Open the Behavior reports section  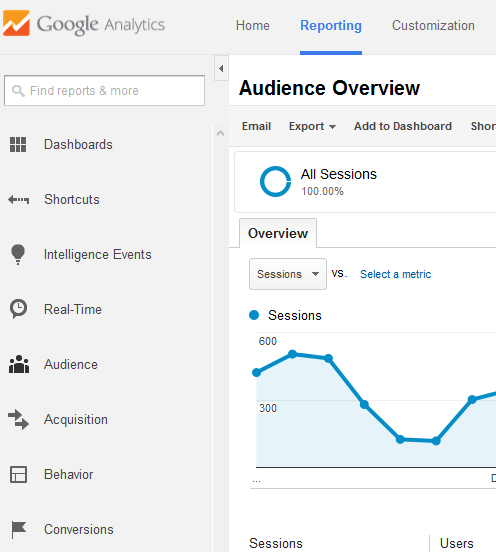pos(69,474)
